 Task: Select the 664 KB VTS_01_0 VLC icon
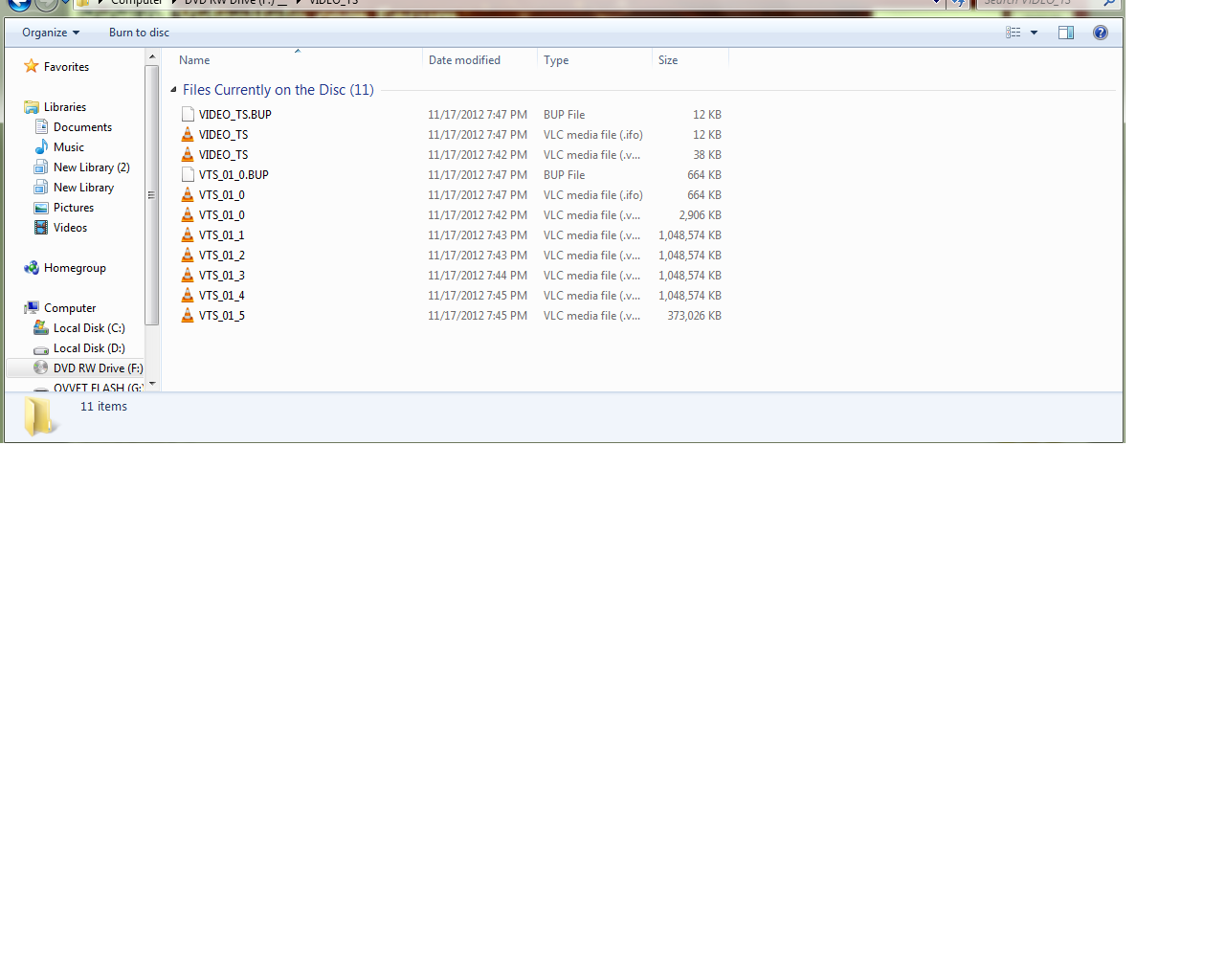188,195
